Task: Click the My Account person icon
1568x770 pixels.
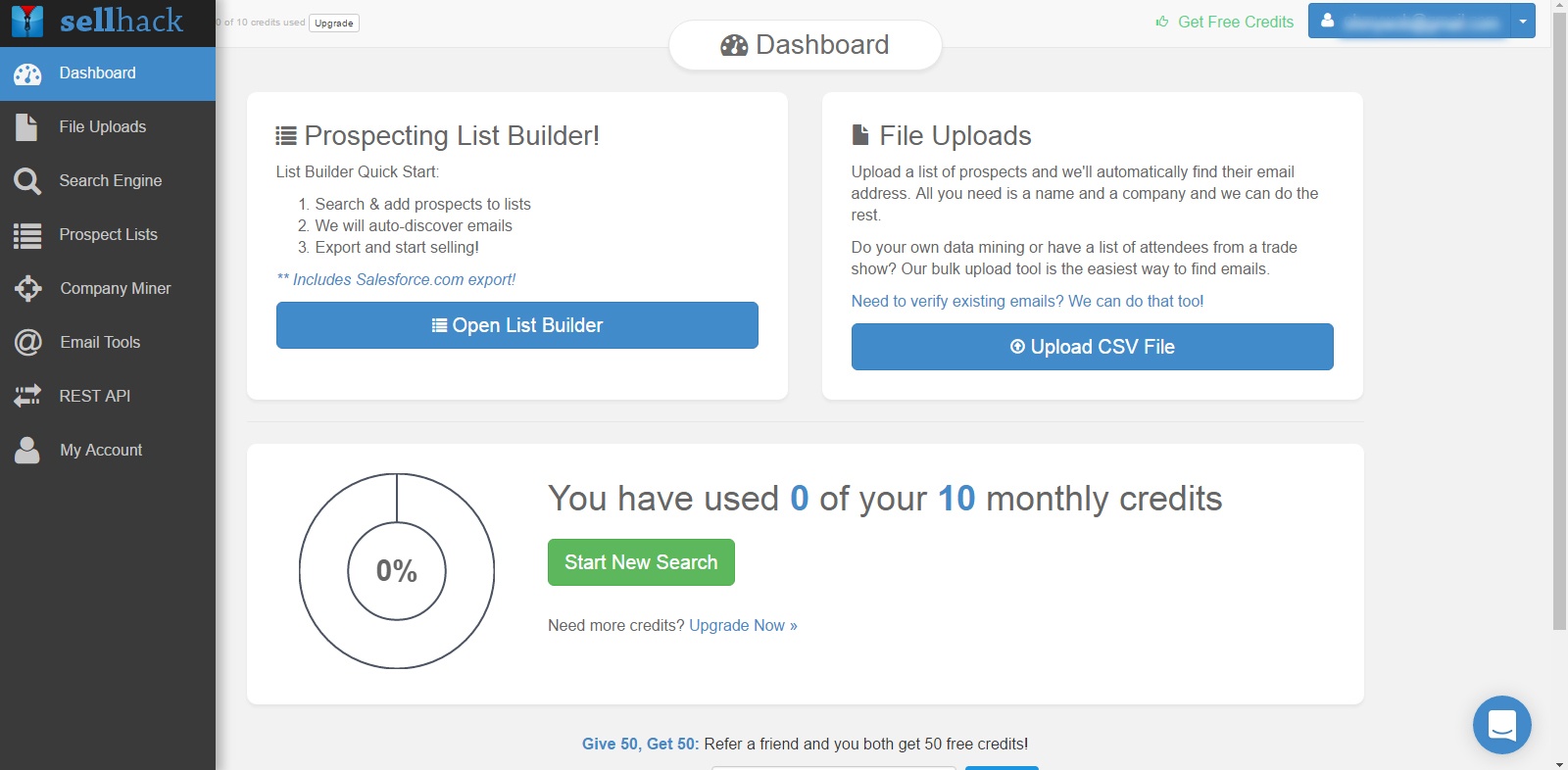Action: (27, 450)
